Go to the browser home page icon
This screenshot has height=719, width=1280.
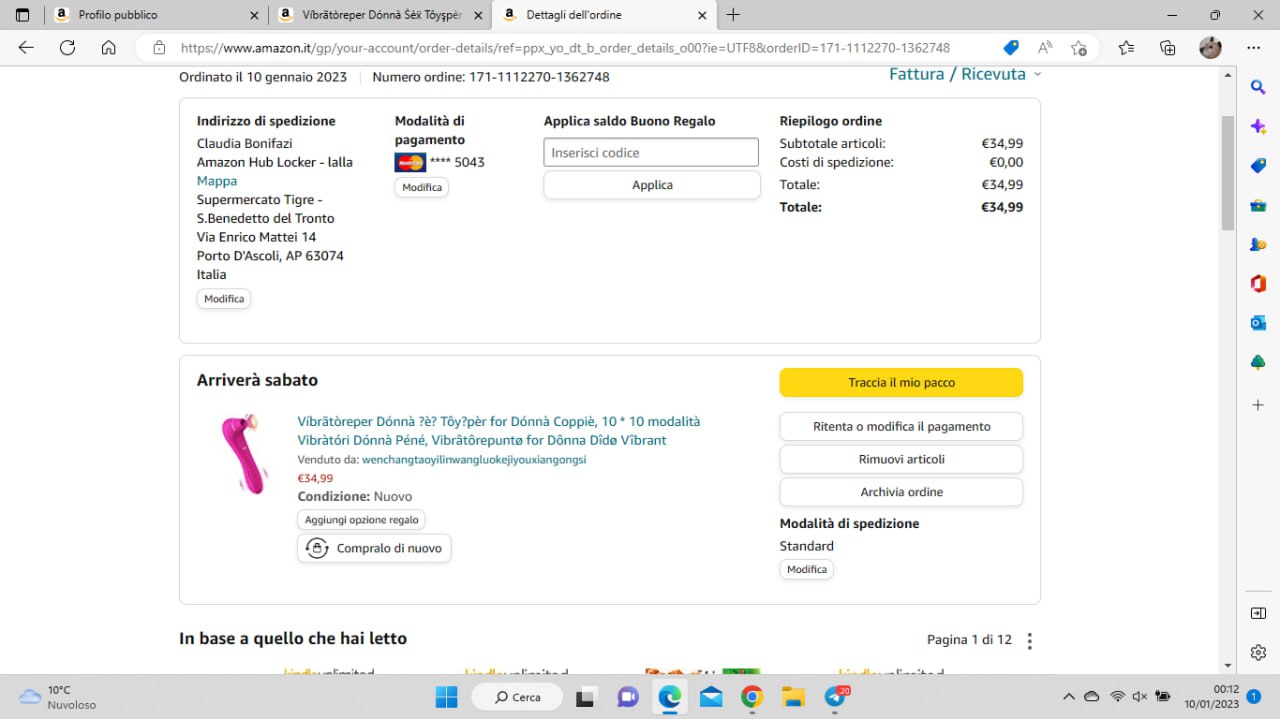[109, 48]
